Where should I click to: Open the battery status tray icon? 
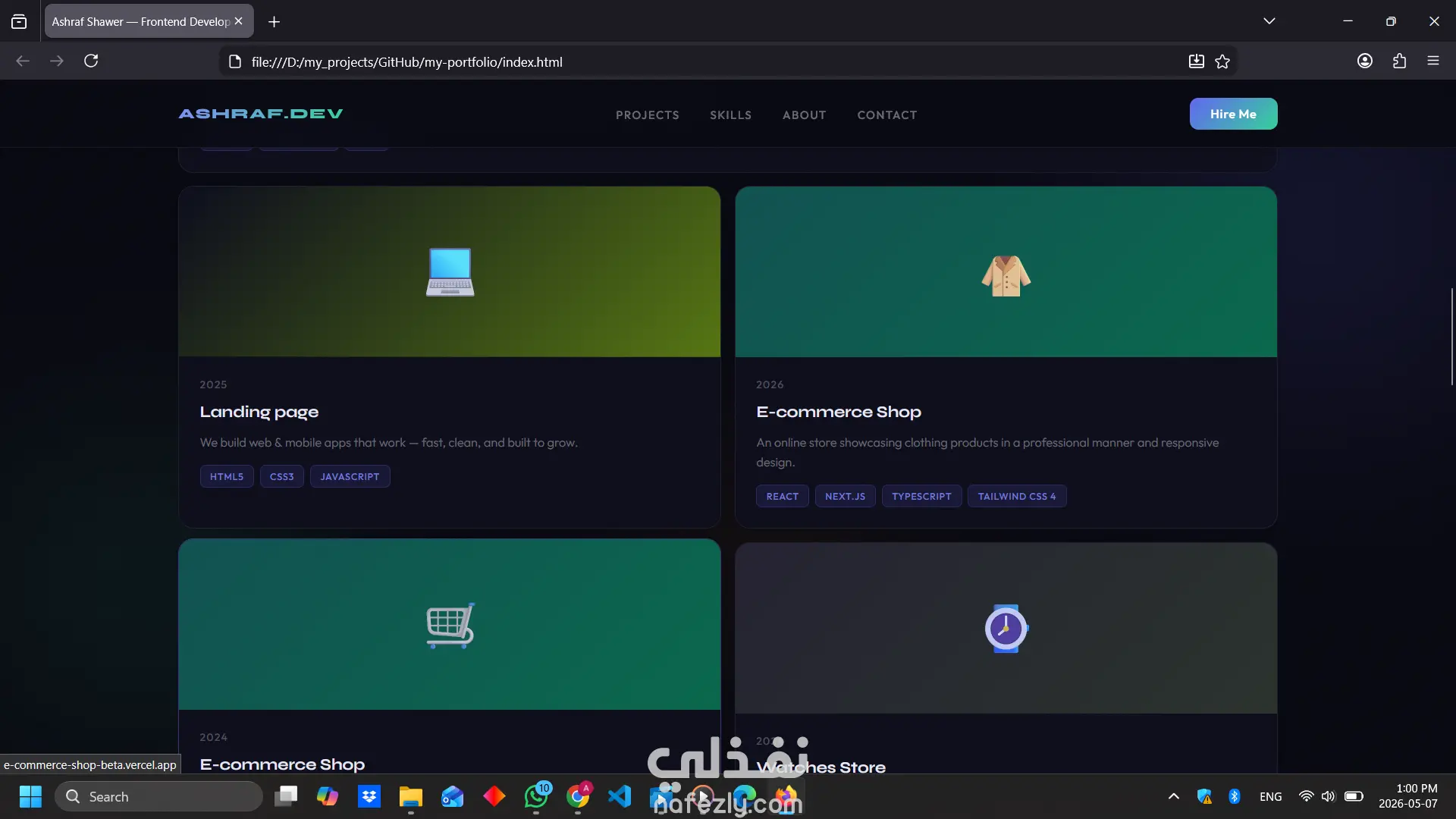click(x=1354, y=796)
